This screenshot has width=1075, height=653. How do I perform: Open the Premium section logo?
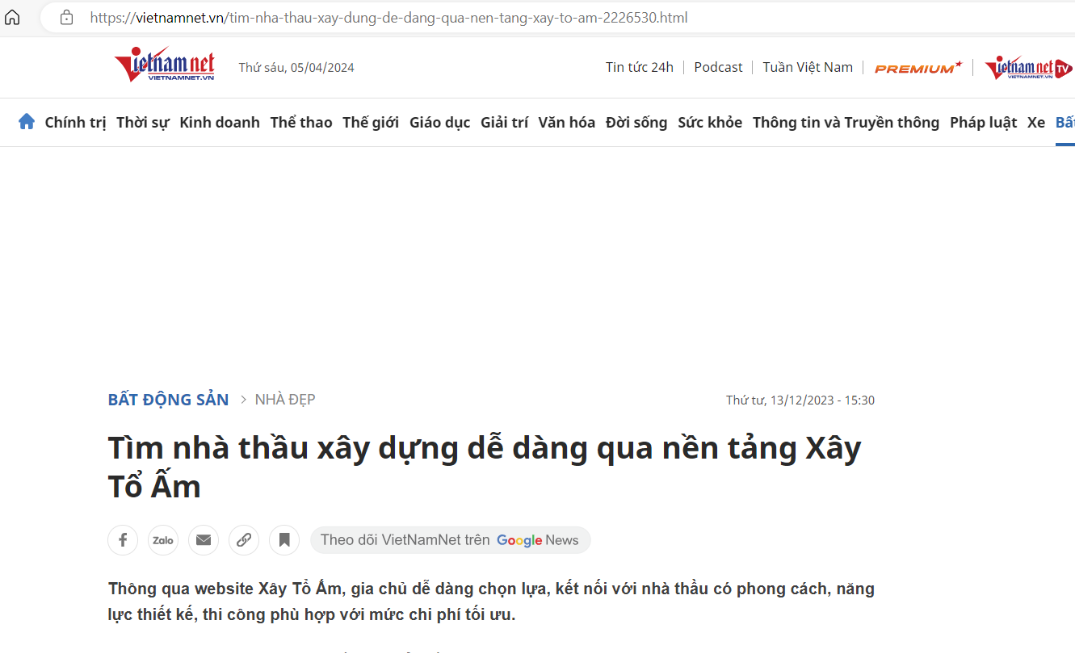tap(918, 67)
